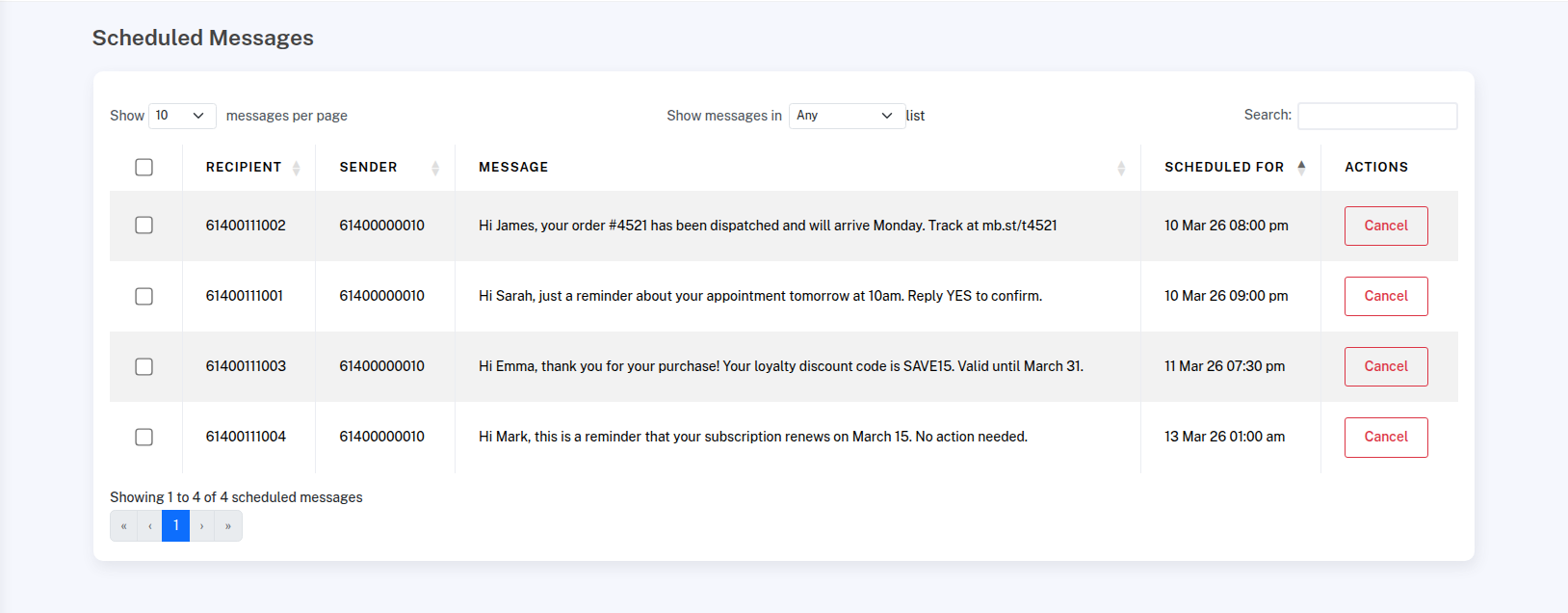Click the Scheduled For sort arrow
Viewport: 1568px width, 613px height.
[x=1301, y=167]
